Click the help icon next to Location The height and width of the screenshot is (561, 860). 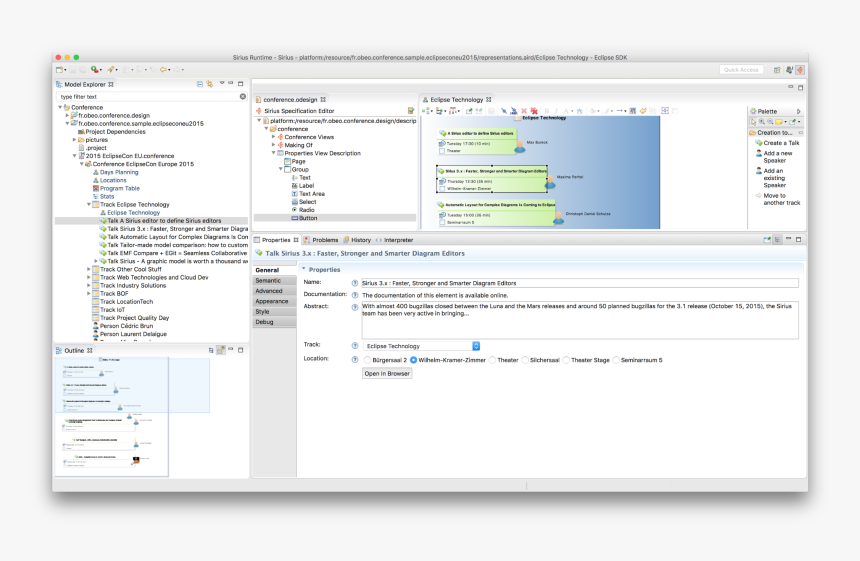pos(354,360)
